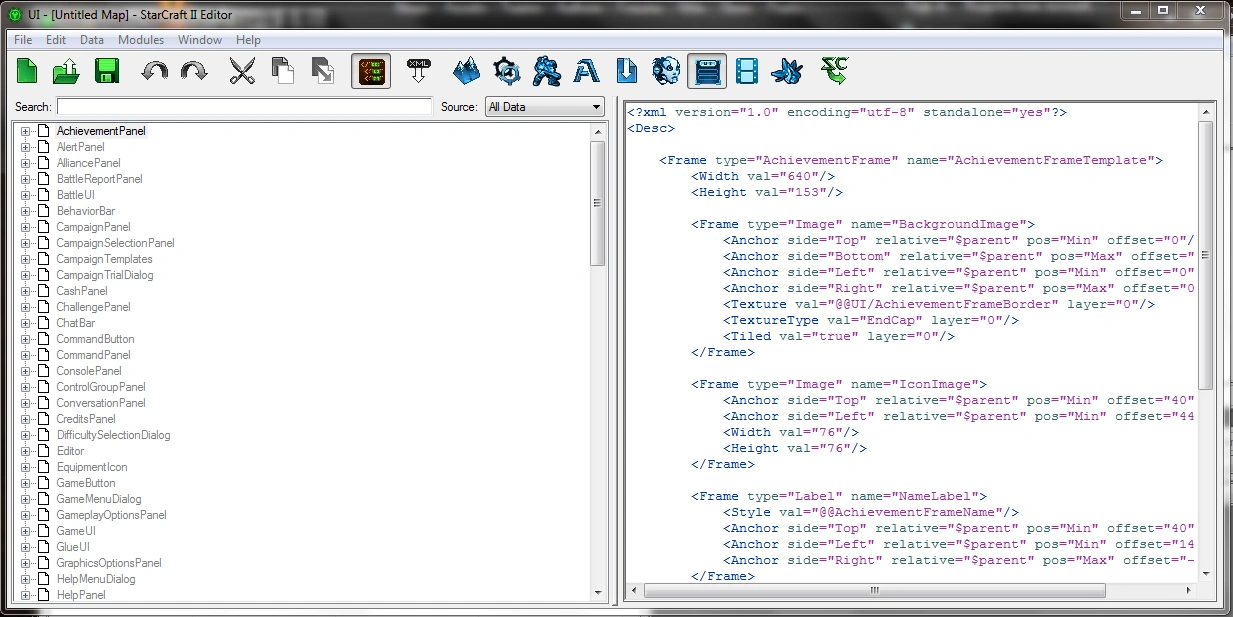Screen dimensions: 1233x617
Task: Open the Help menu
Action: pos(248,40)
